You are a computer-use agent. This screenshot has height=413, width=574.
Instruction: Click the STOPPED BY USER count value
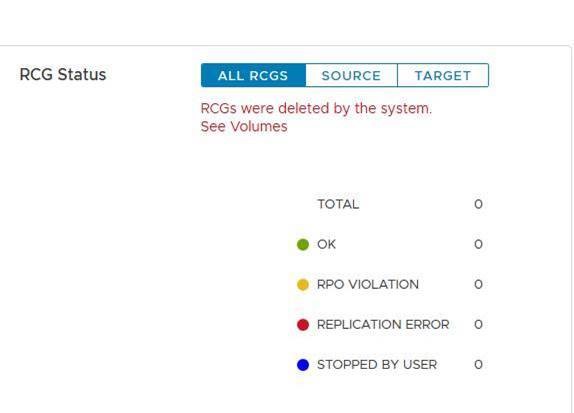(478, 365)
